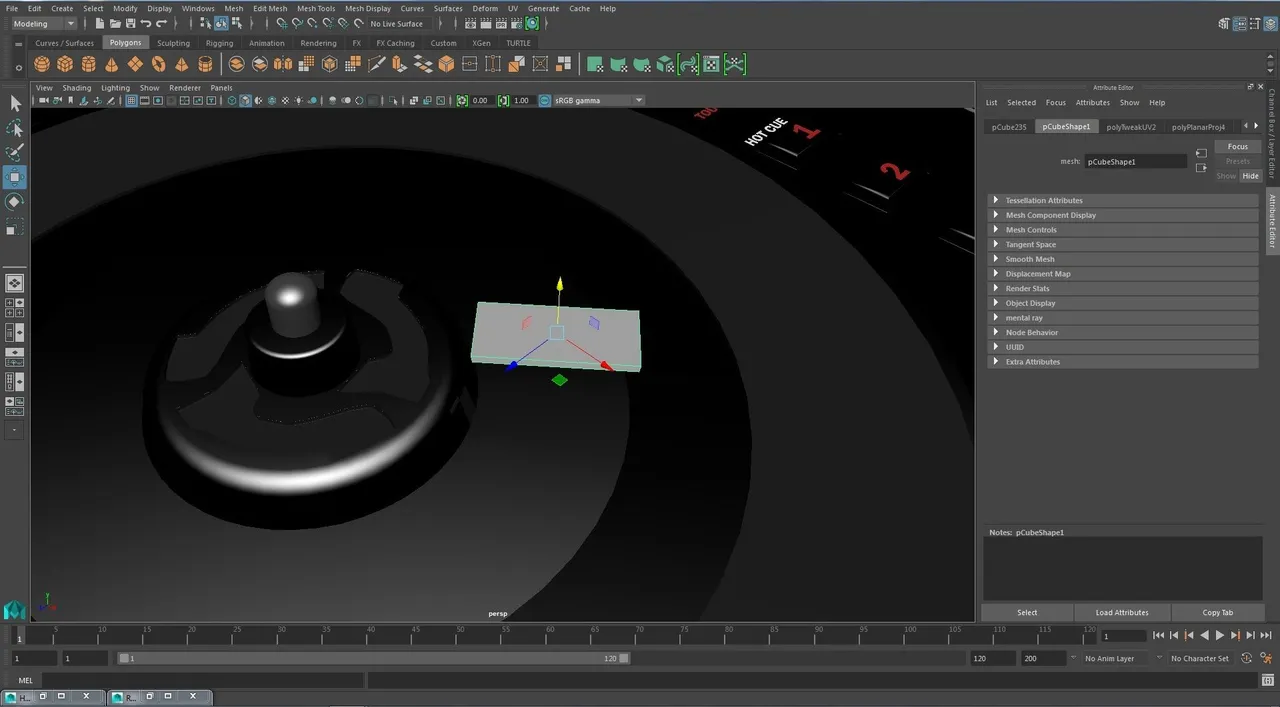Create a polygon cylinder from shelf
This screenshot has height=707, width=1280.
[88, 64]
